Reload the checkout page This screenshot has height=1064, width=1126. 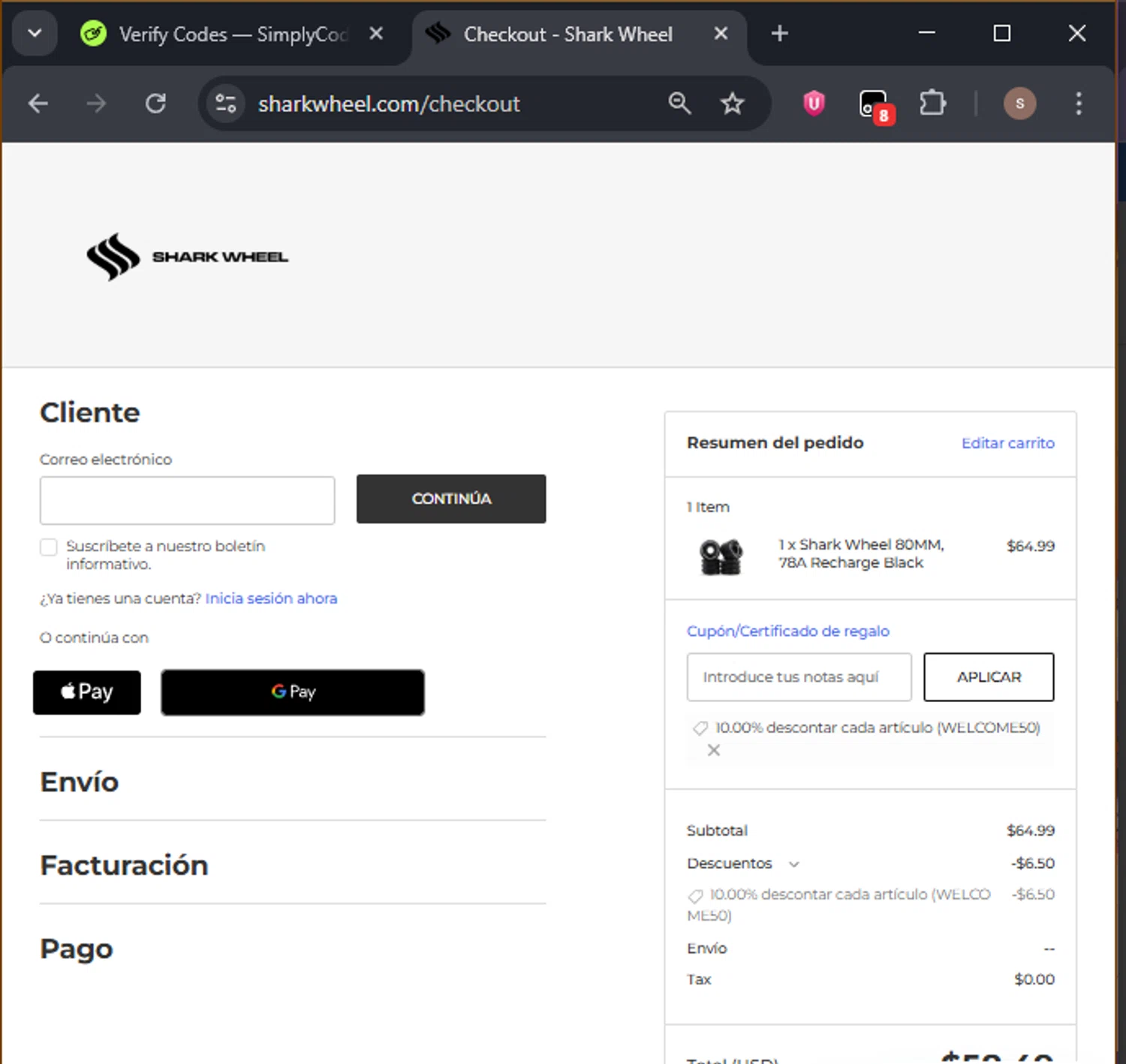(x=155, y=104)
